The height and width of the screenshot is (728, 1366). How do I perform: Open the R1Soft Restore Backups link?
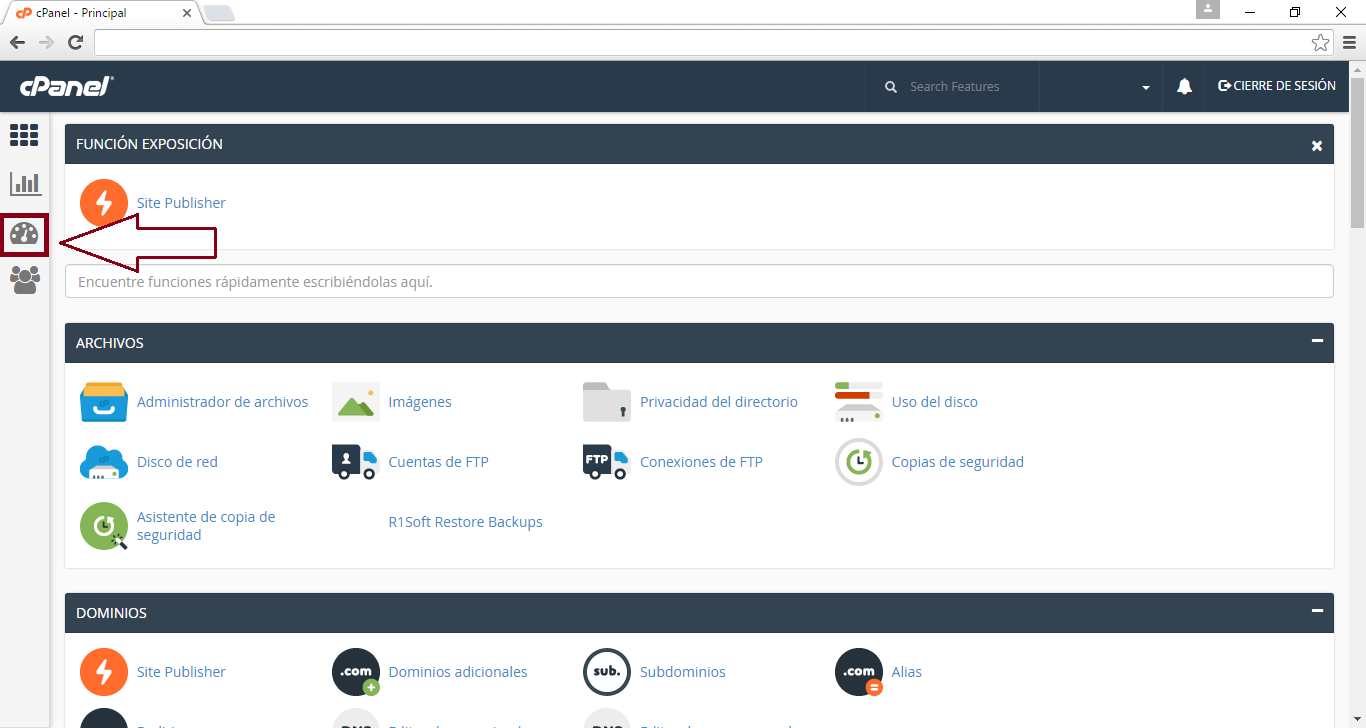[465, 522]
